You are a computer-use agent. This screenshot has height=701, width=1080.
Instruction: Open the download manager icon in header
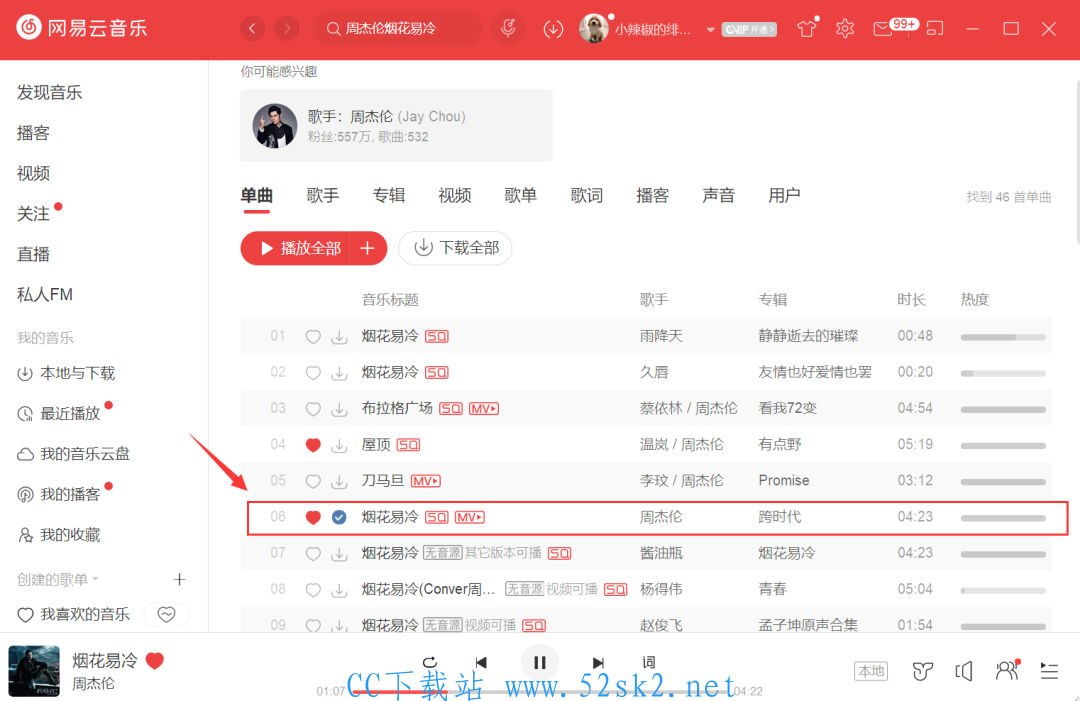(553, 29)
